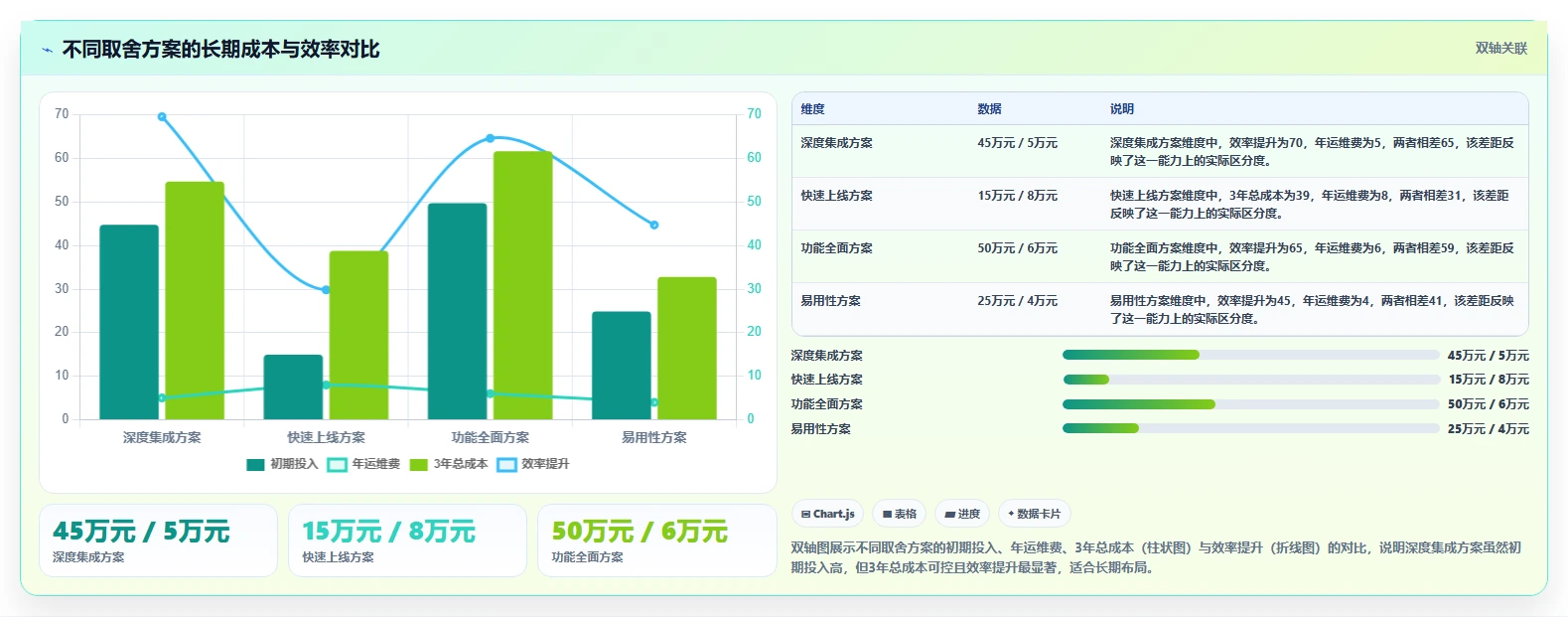The width and height of the screenshot is (1568, 617).
Task: Click the 效率提升 line point for 深度集成方案
Action: click(162, 116)
